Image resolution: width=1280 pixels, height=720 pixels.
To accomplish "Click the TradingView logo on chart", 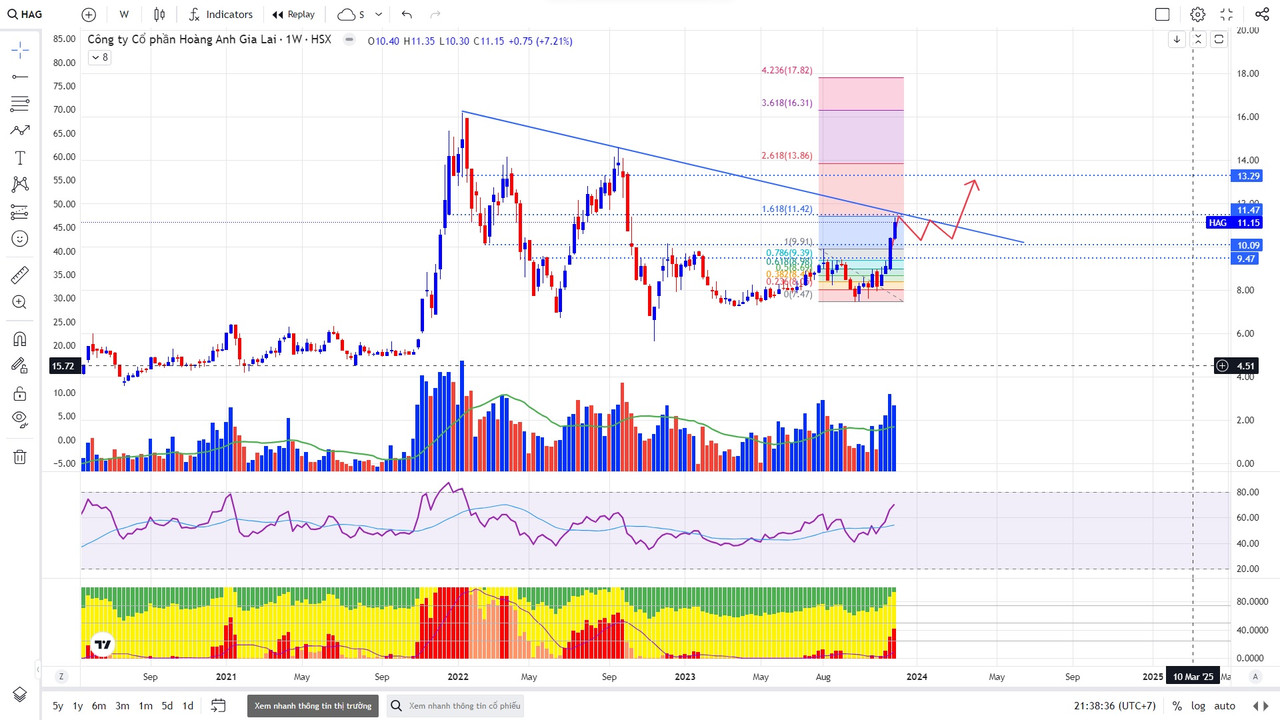I will (x=101, y=645).
